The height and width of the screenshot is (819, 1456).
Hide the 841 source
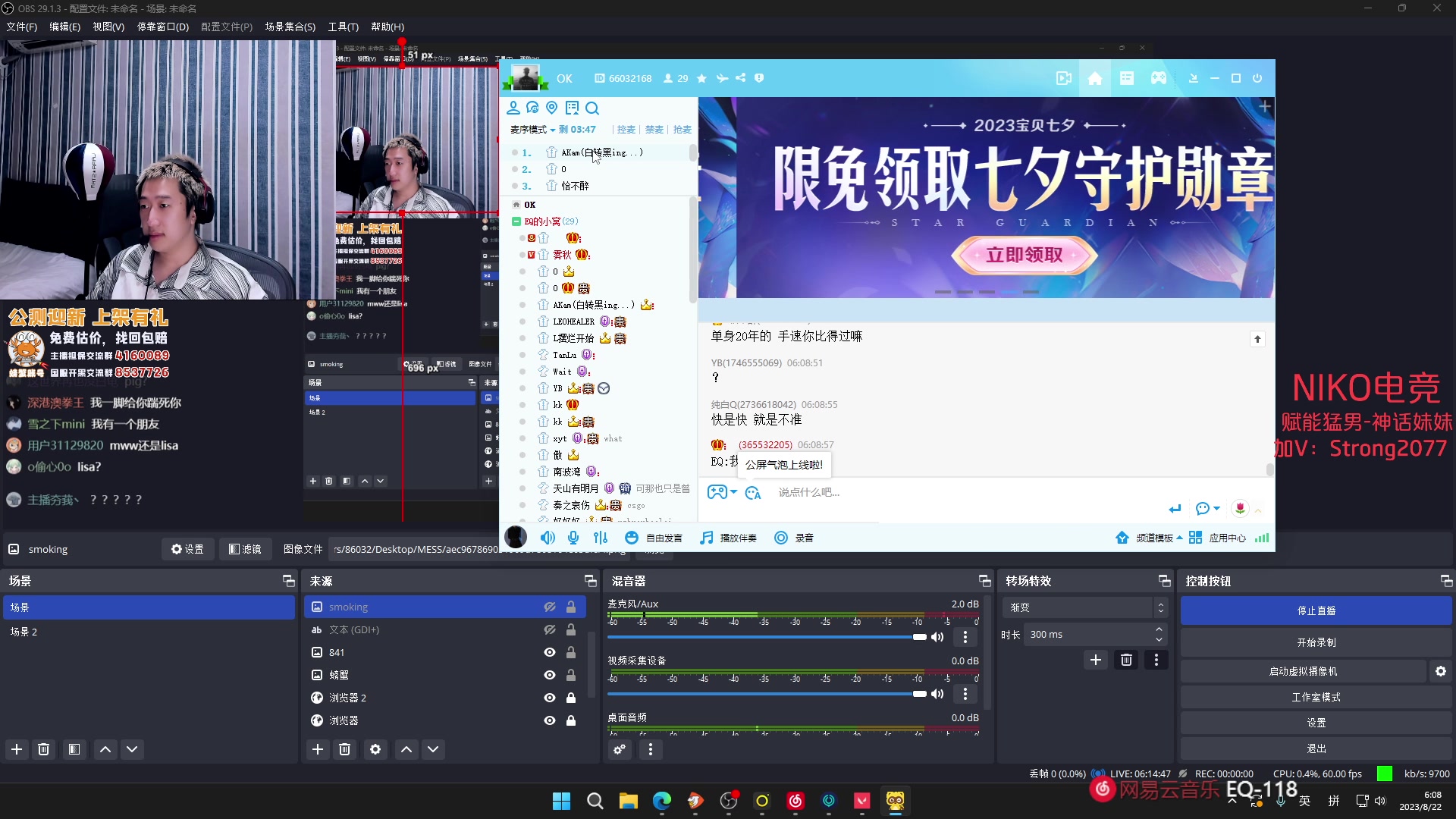550,653
